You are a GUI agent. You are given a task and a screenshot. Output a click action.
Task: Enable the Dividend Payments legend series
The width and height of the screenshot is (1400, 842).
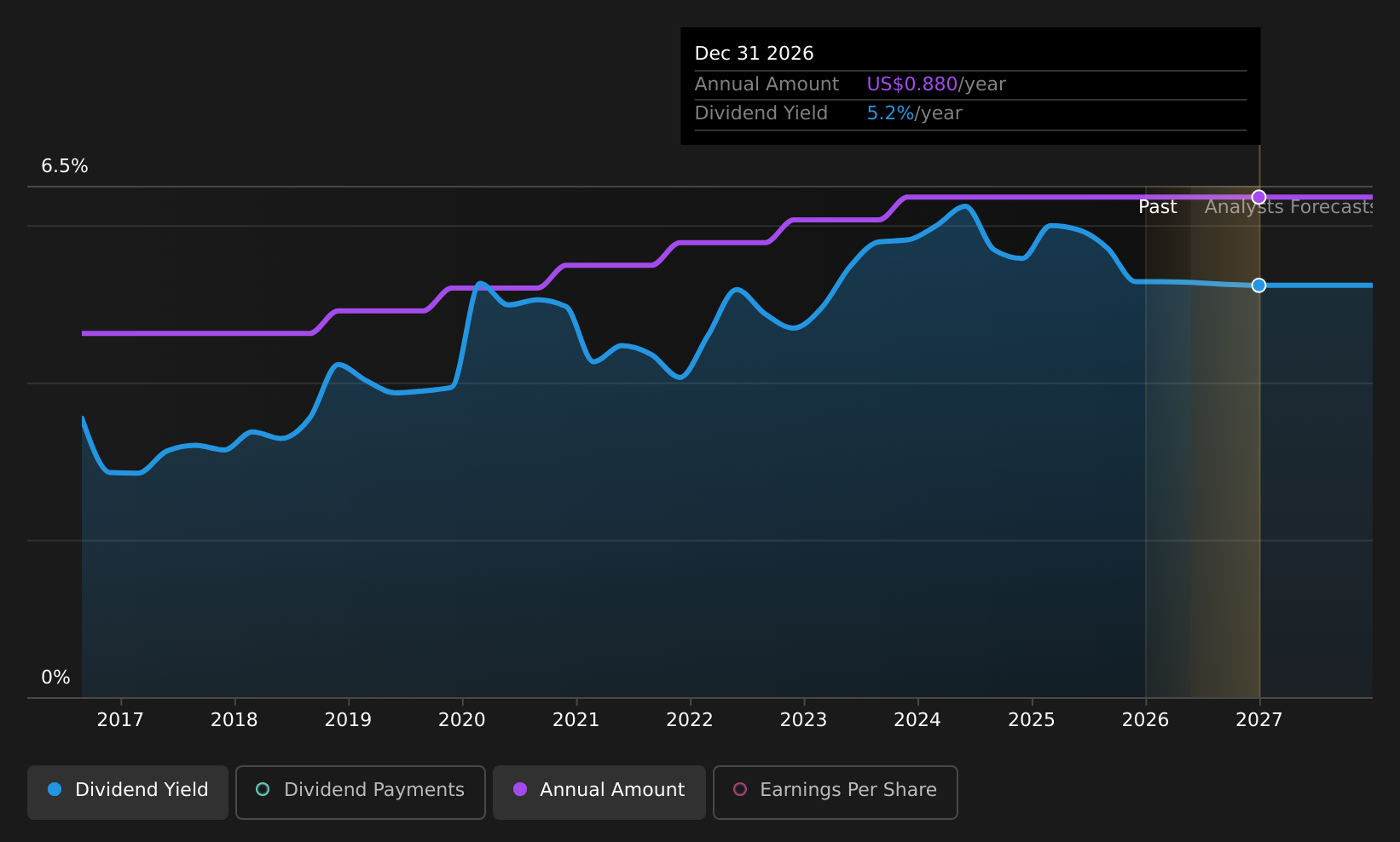click(360, 792)
